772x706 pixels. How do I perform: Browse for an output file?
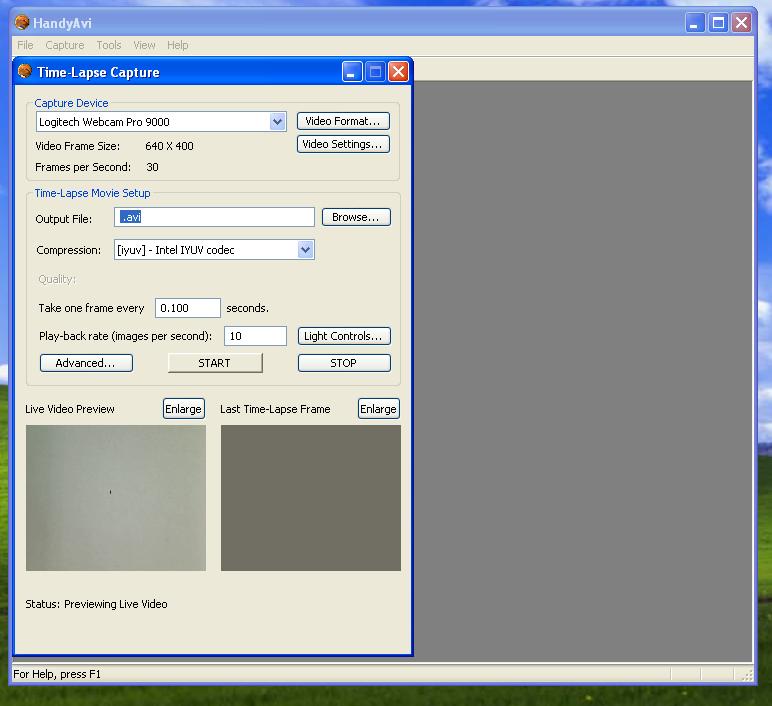click(x=356, y=217)
